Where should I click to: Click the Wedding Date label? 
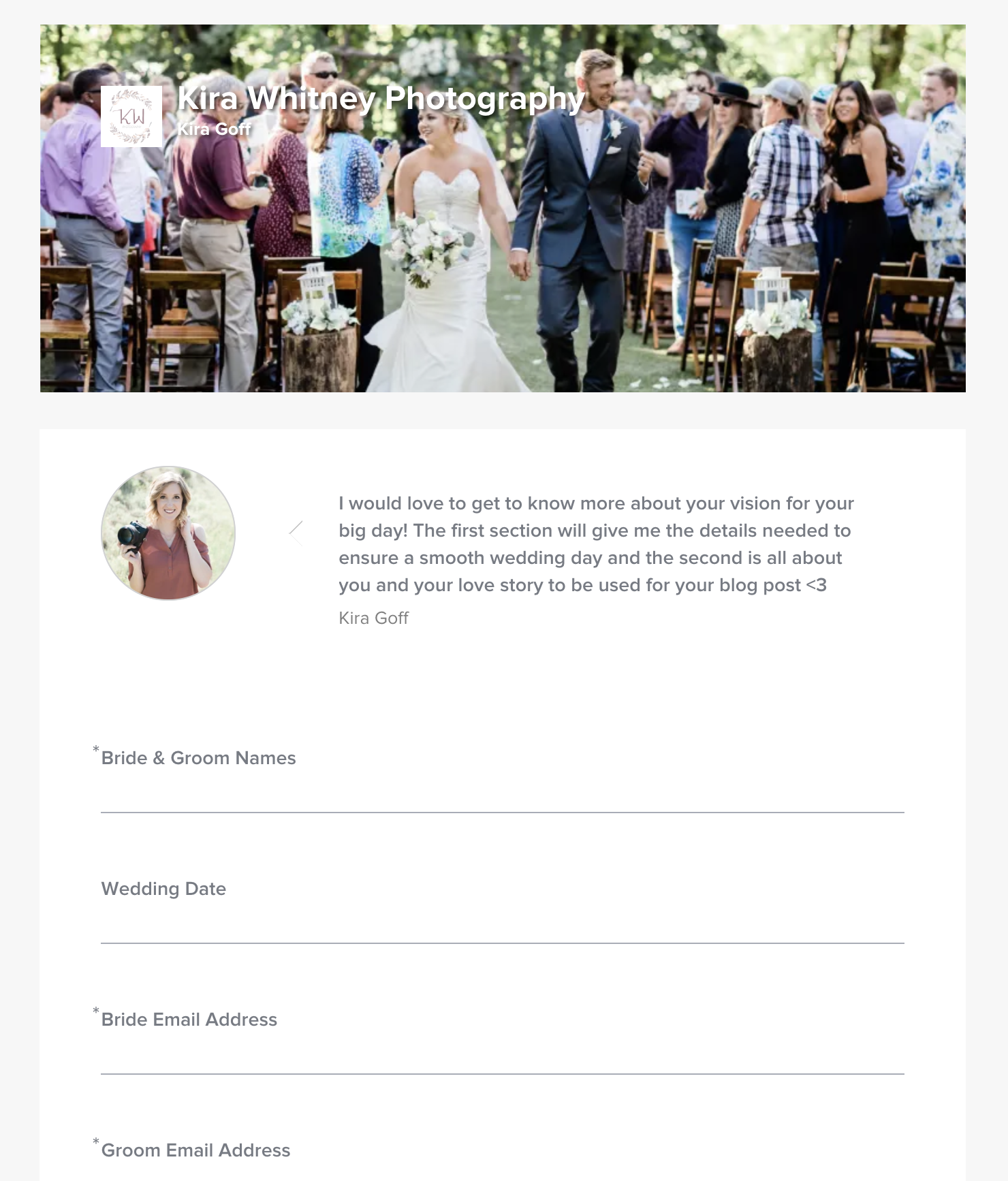pyautogui.click(x=163, y=889)
